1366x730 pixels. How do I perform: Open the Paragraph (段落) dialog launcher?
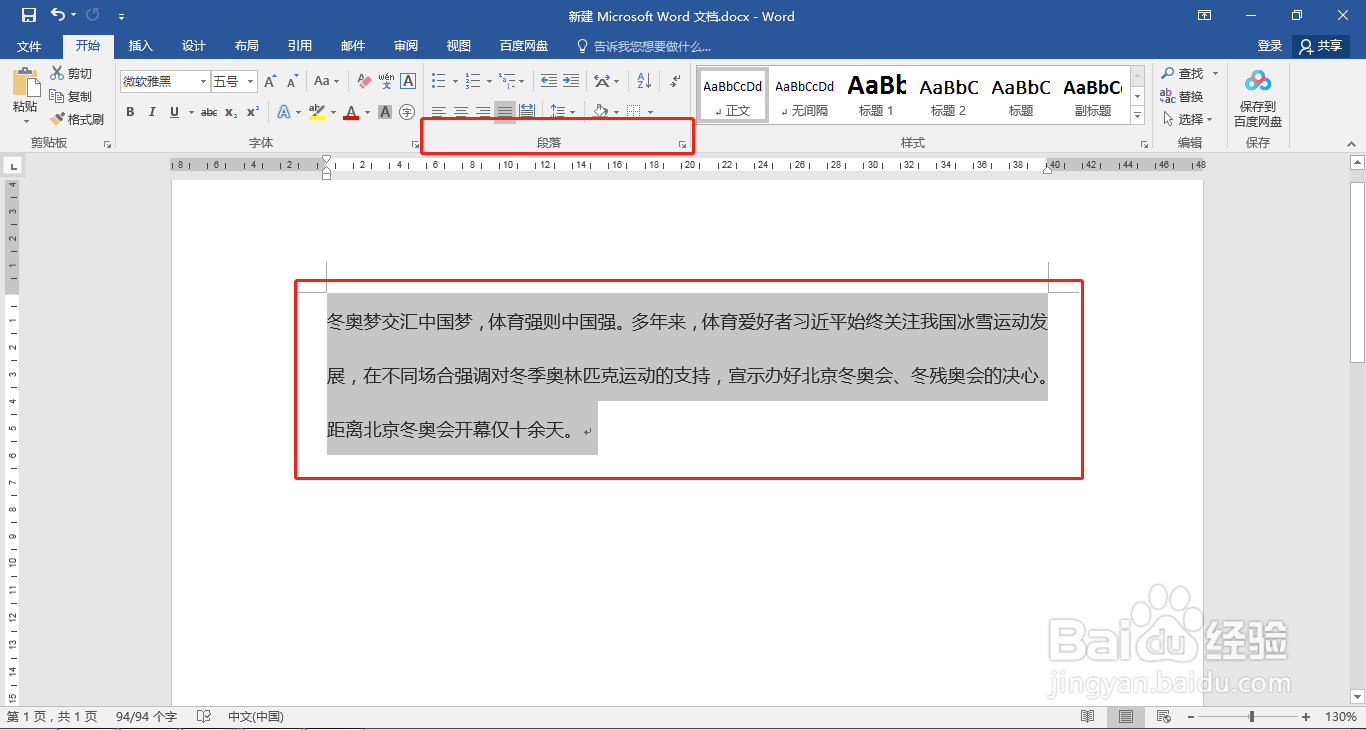click(682, 145)
